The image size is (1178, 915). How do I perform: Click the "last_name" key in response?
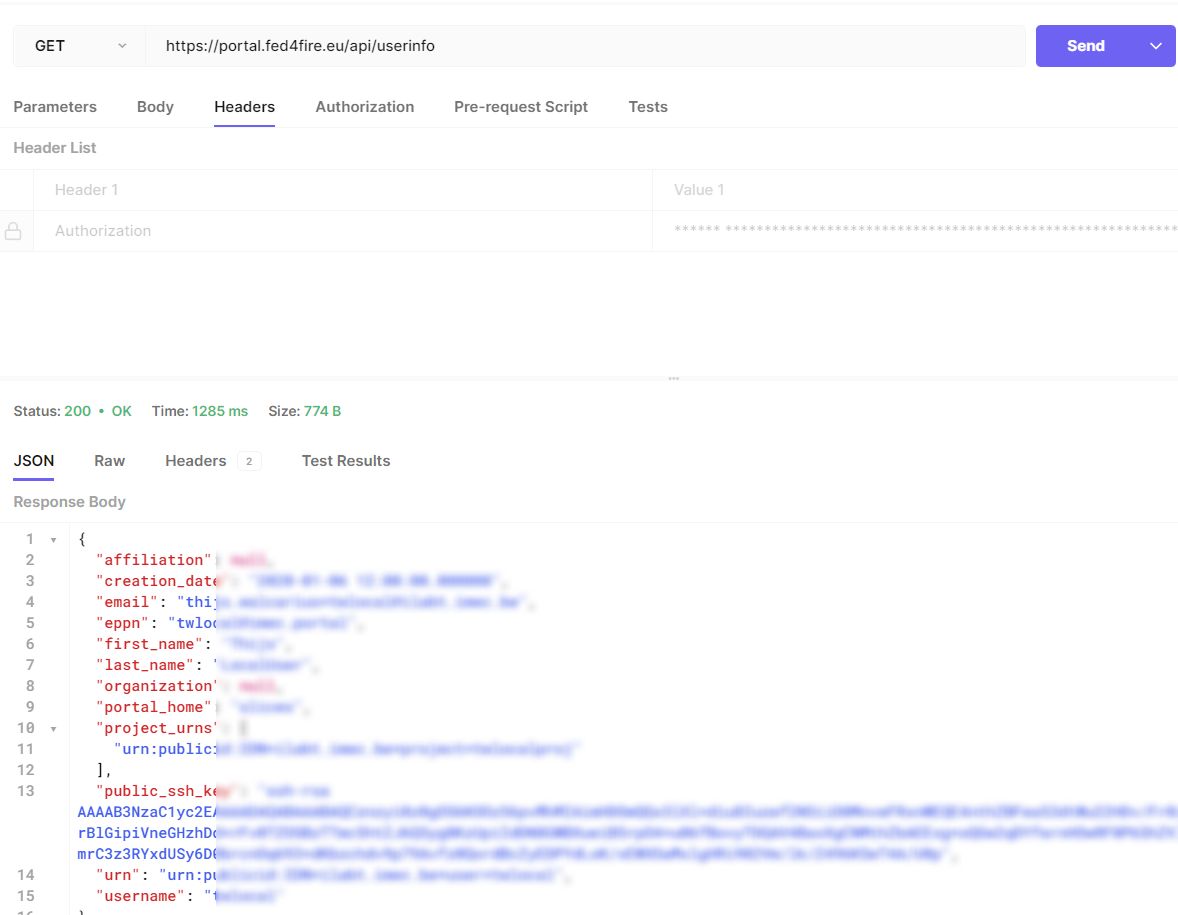click(144, 665)
